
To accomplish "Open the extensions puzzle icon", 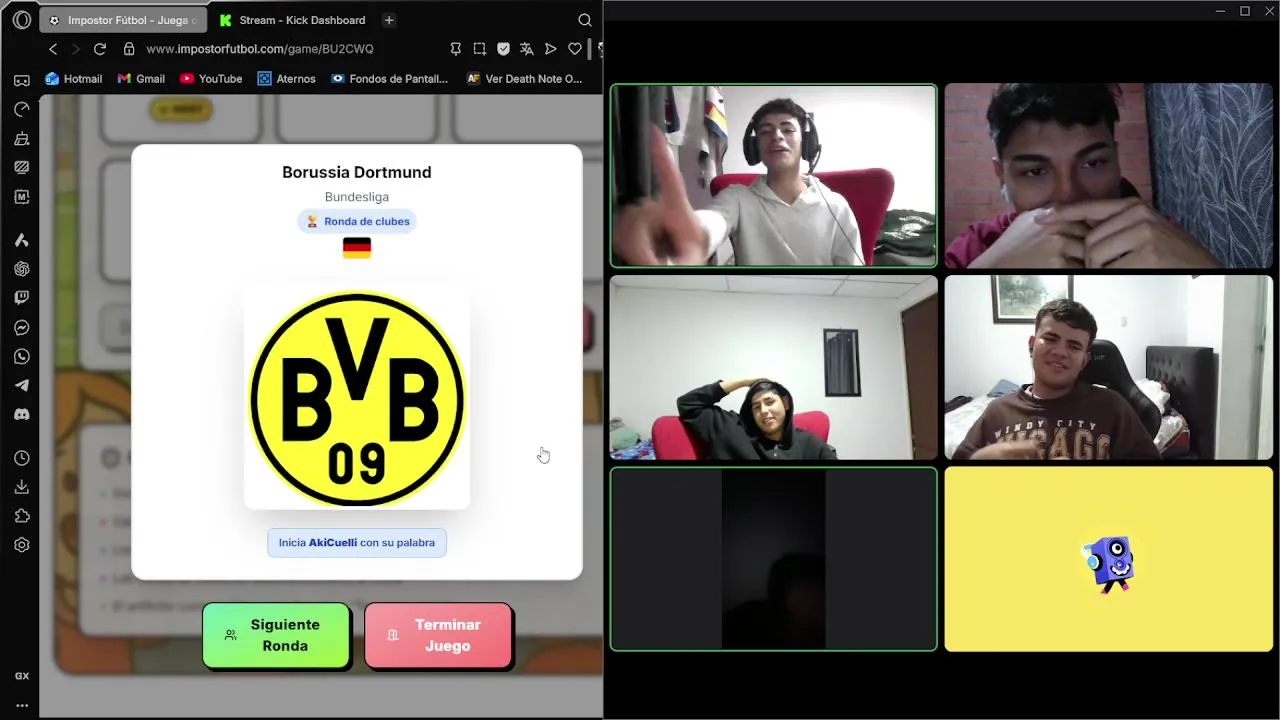I will pos(22,516).
